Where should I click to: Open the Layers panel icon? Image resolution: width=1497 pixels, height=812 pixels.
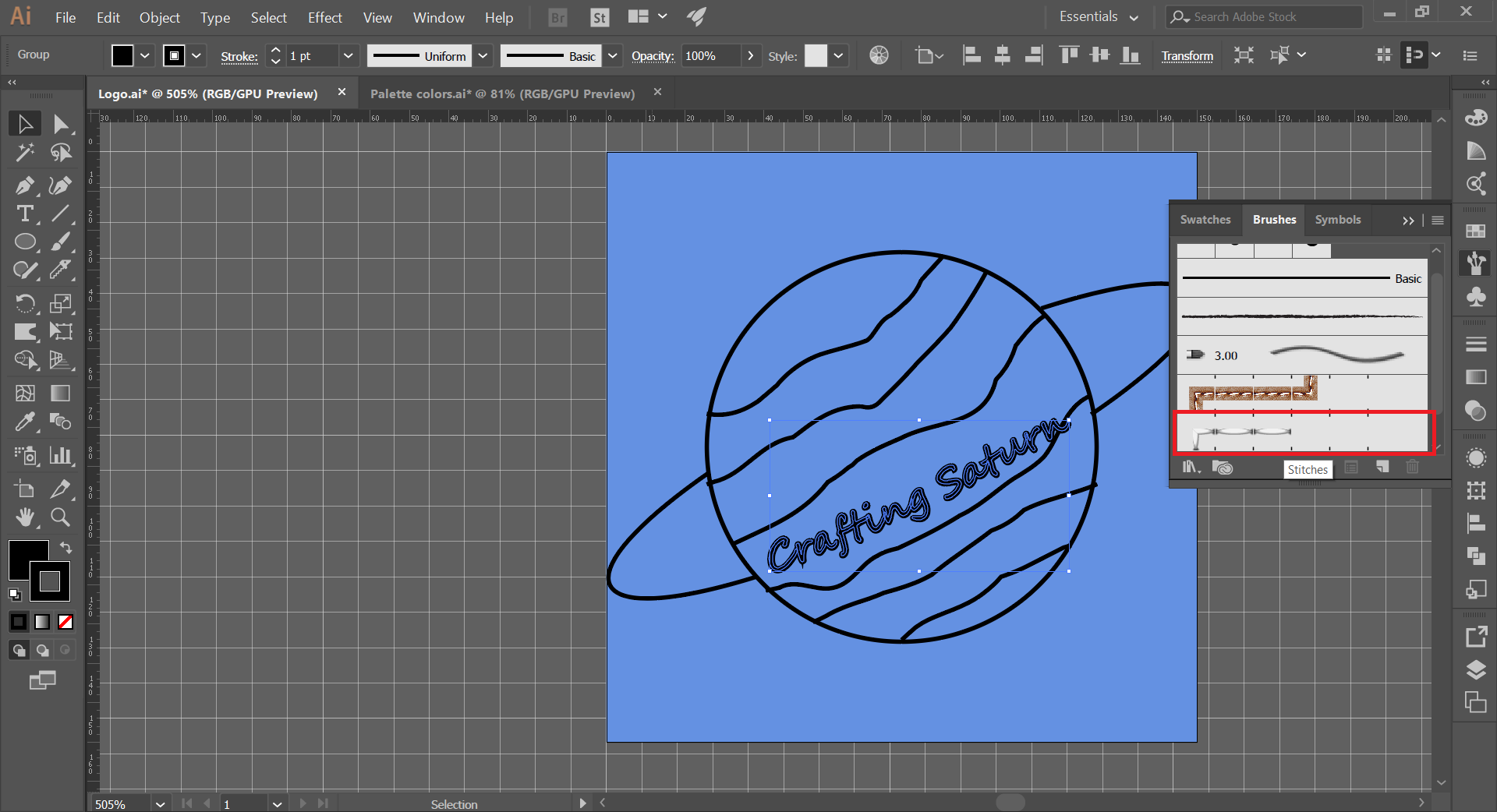[1475, 670]
